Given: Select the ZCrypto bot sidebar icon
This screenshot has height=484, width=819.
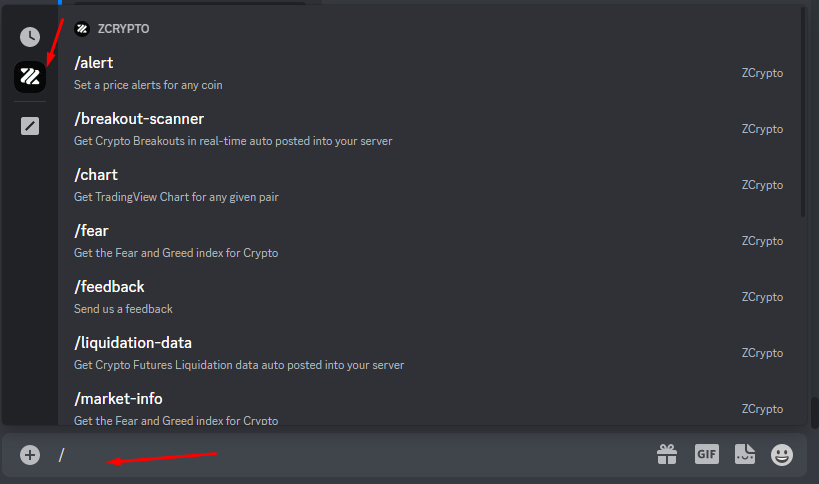Looking at the screenshot, I should [x=30, y=77].
